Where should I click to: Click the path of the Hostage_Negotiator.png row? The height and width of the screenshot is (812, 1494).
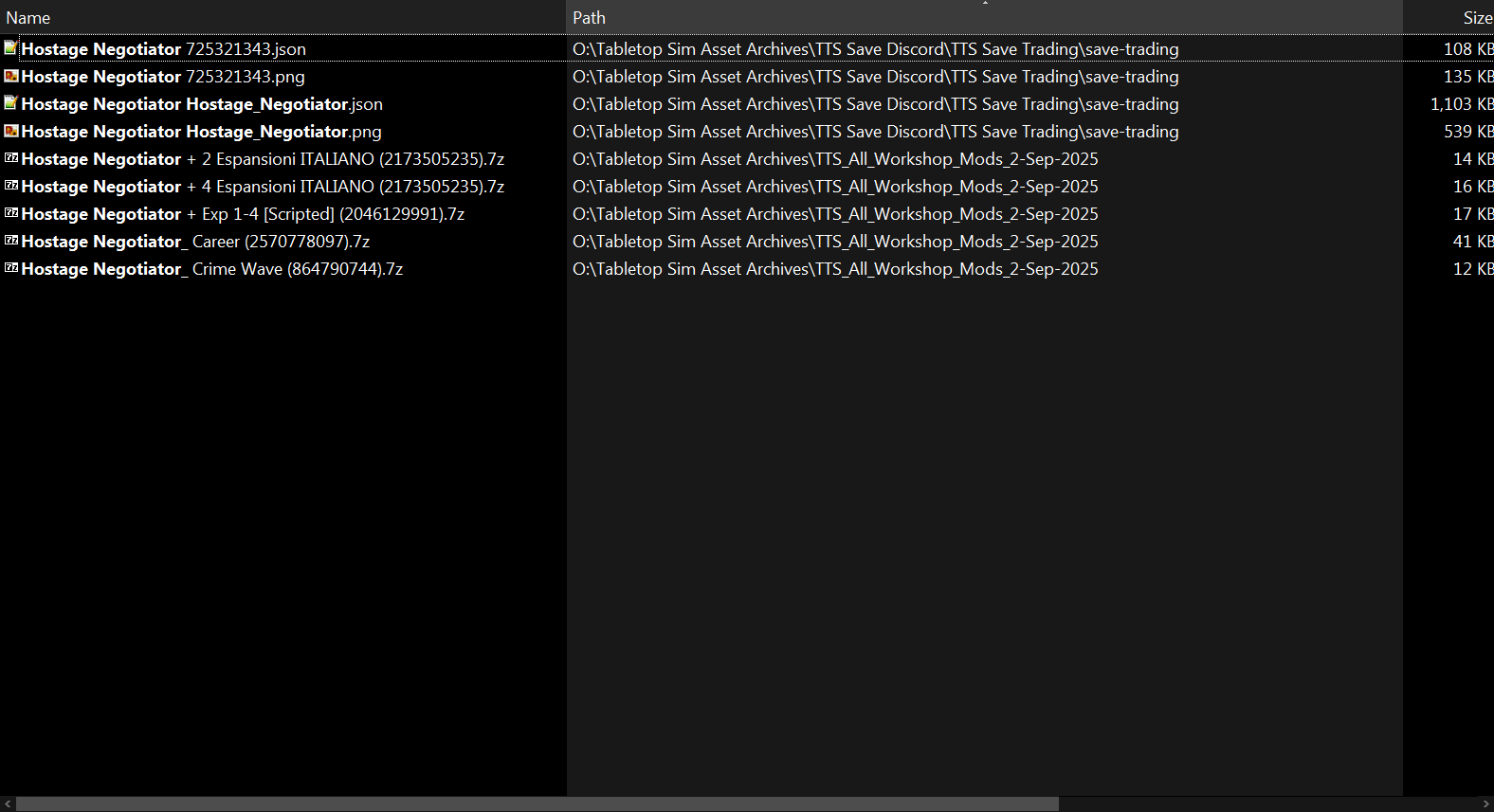[876, 132]
